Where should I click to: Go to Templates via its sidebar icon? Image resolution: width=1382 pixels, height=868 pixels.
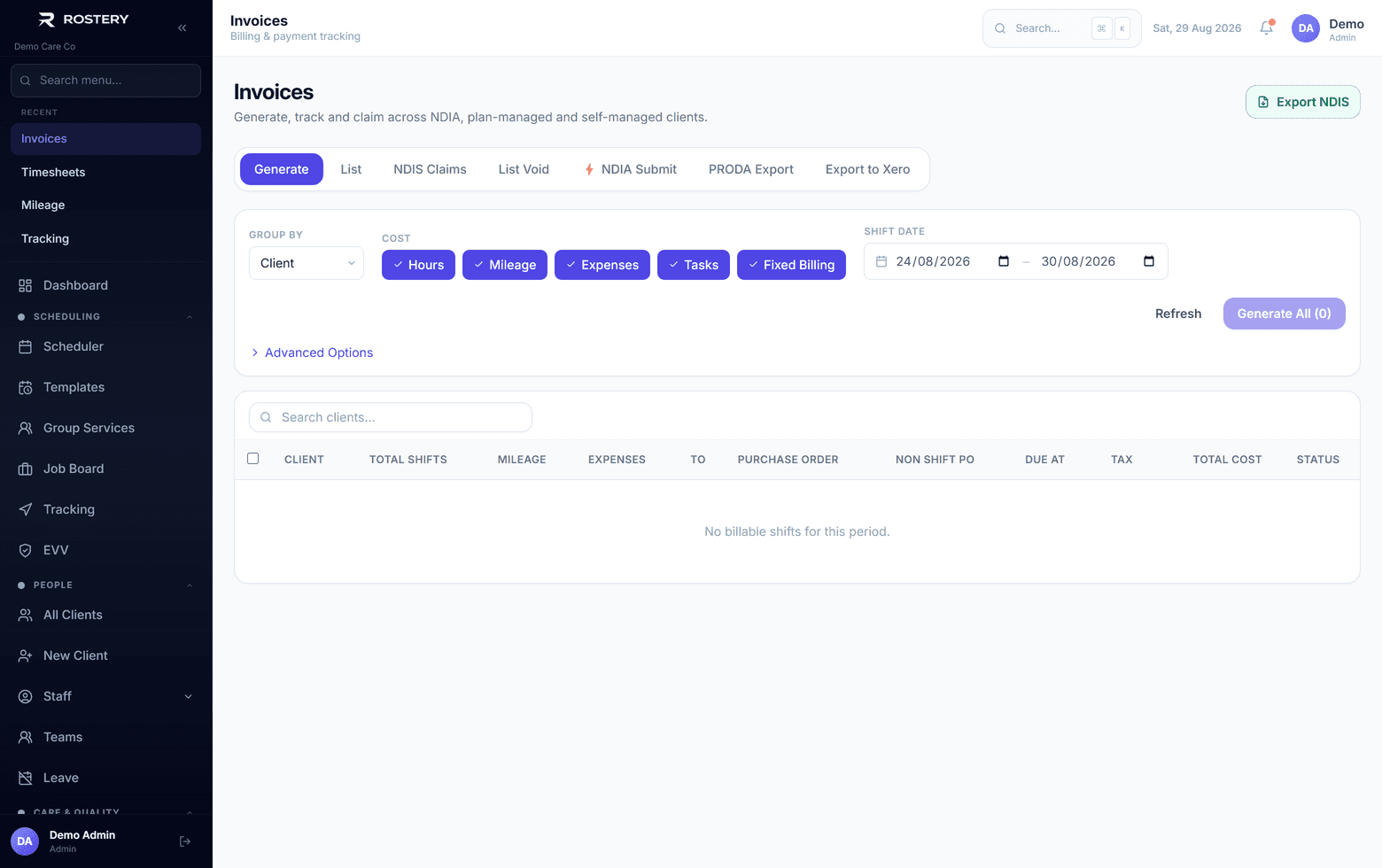click(x=26, y=387)
